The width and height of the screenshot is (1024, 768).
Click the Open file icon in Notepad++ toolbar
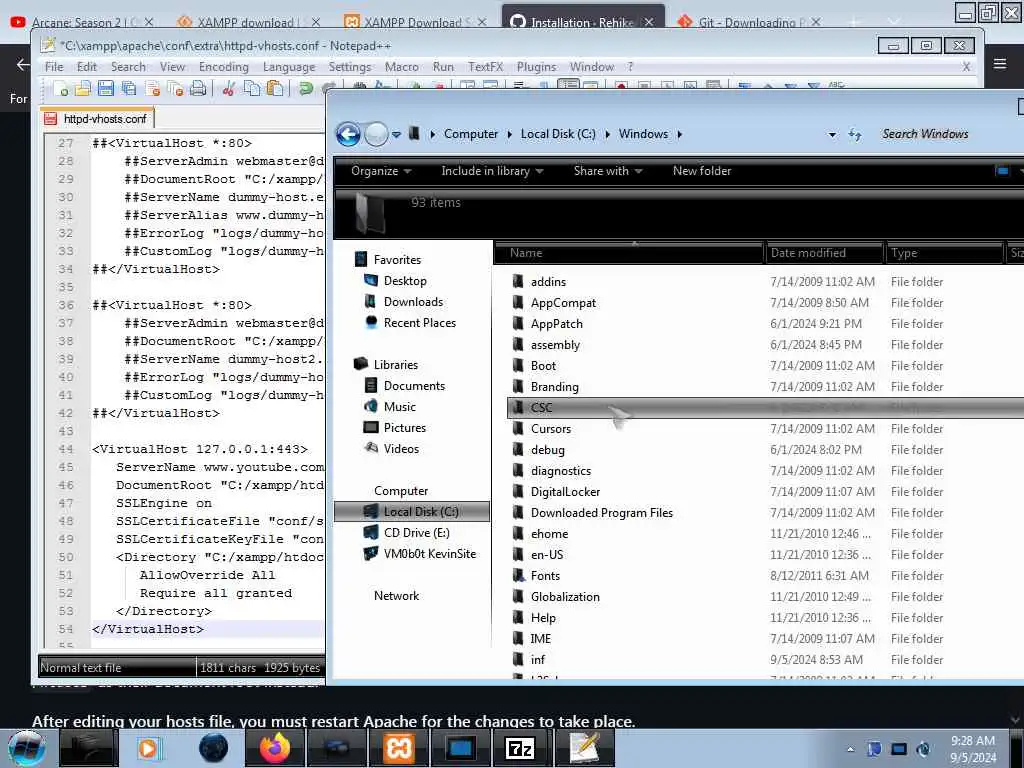tap(83, 89)
